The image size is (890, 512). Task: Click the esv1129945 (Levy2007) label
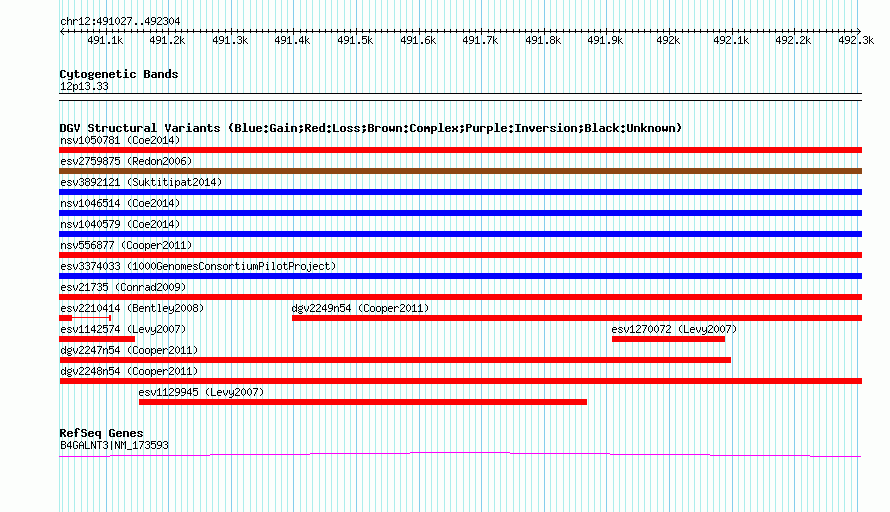click(x=201, y=392)
